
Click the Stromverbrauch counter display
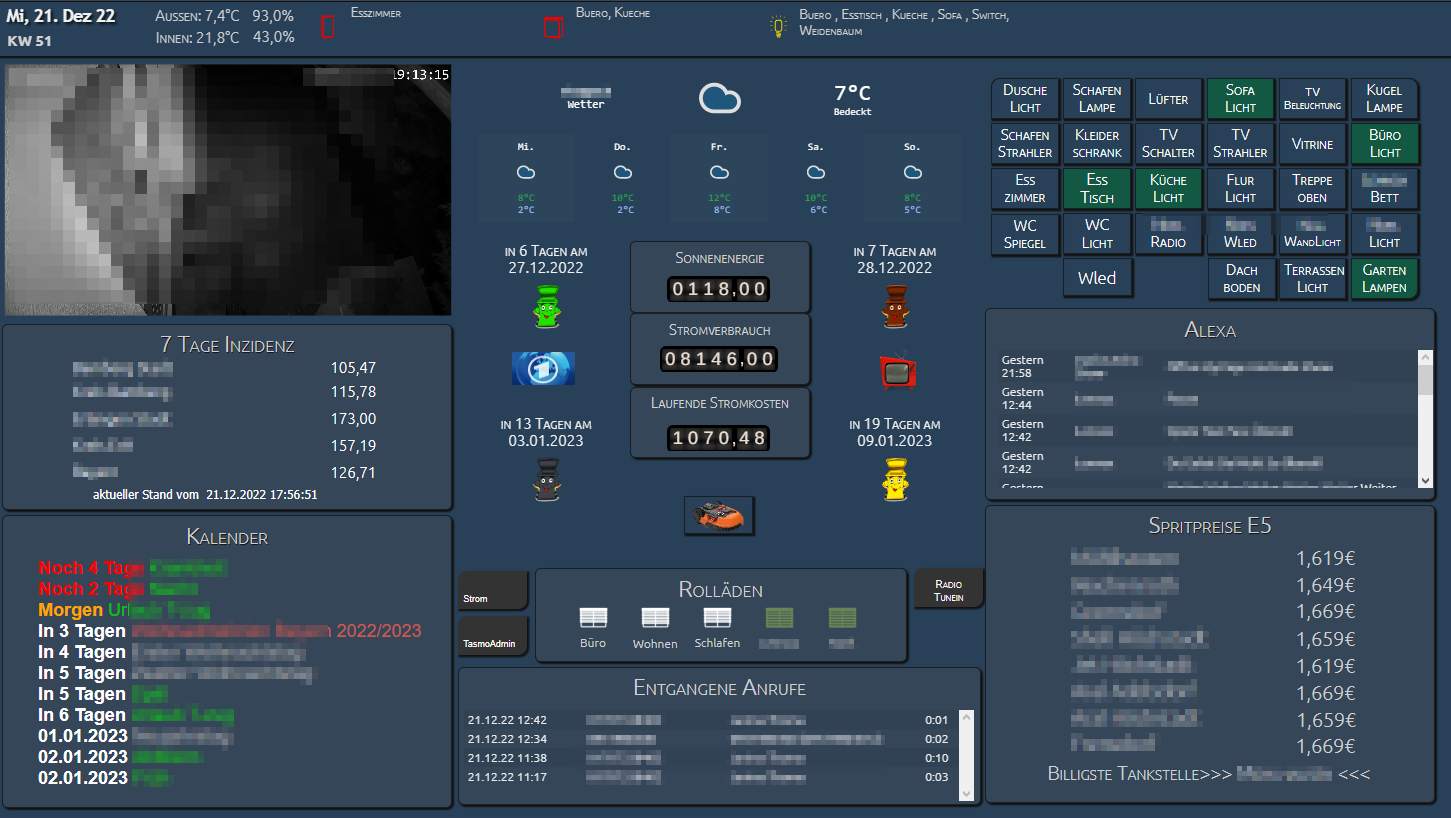tap(718, 359)
